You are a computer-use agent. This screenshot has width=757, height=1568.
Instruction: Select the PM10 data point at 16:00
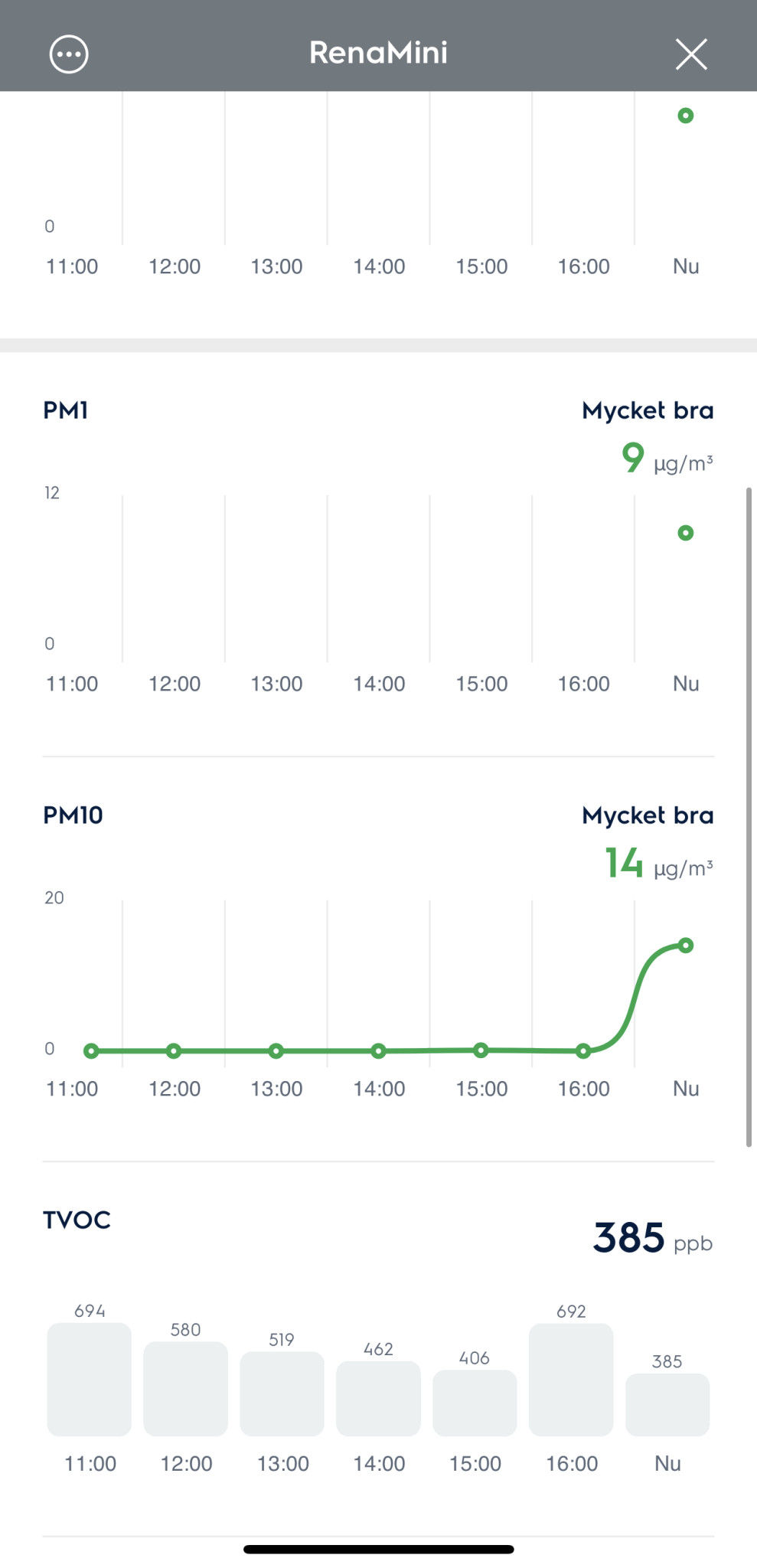[583, 1051]
